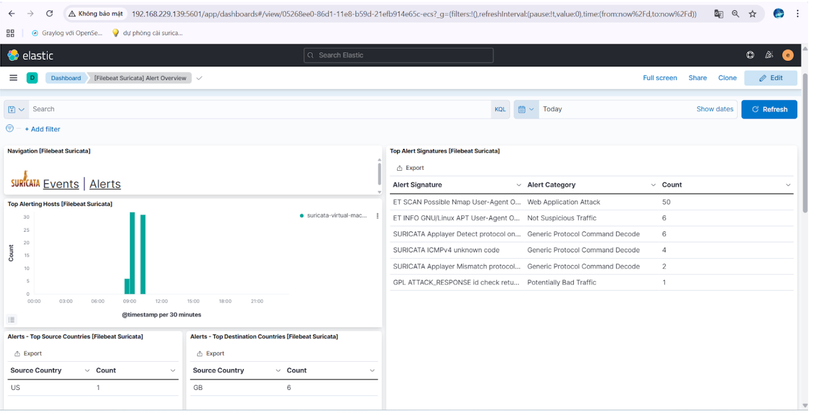Viewport: 825px width, 415px height.
Task: Expand the Alert Category column menu
Action: [x=653, y=185]
